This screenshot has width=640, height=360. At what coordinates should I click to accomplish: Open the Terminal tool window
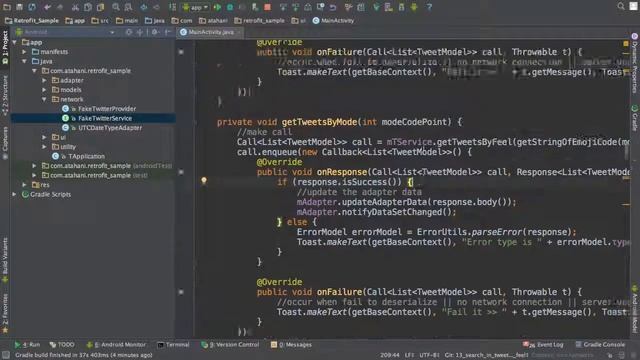pyautogui.click(x=173, y=345)
